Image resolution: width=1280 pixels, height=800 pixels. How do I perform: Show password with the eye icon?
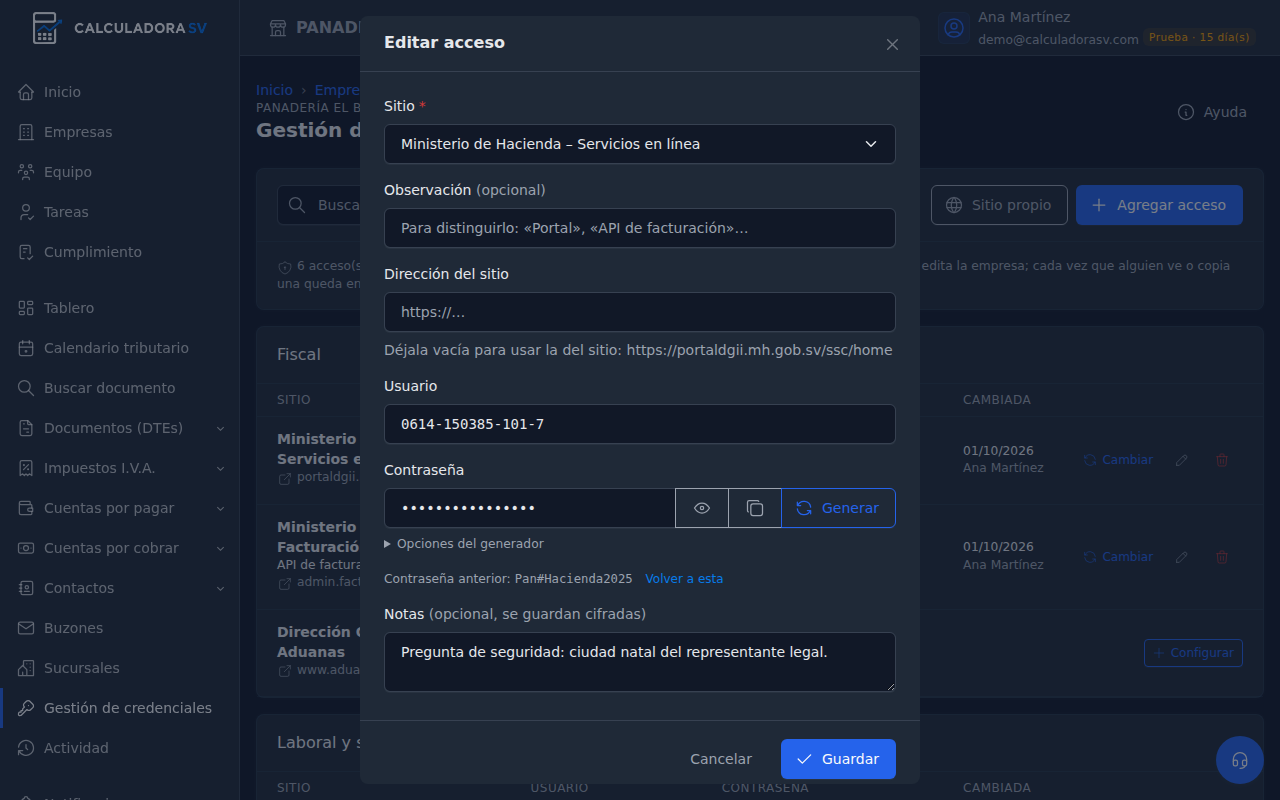coord(702,508)
